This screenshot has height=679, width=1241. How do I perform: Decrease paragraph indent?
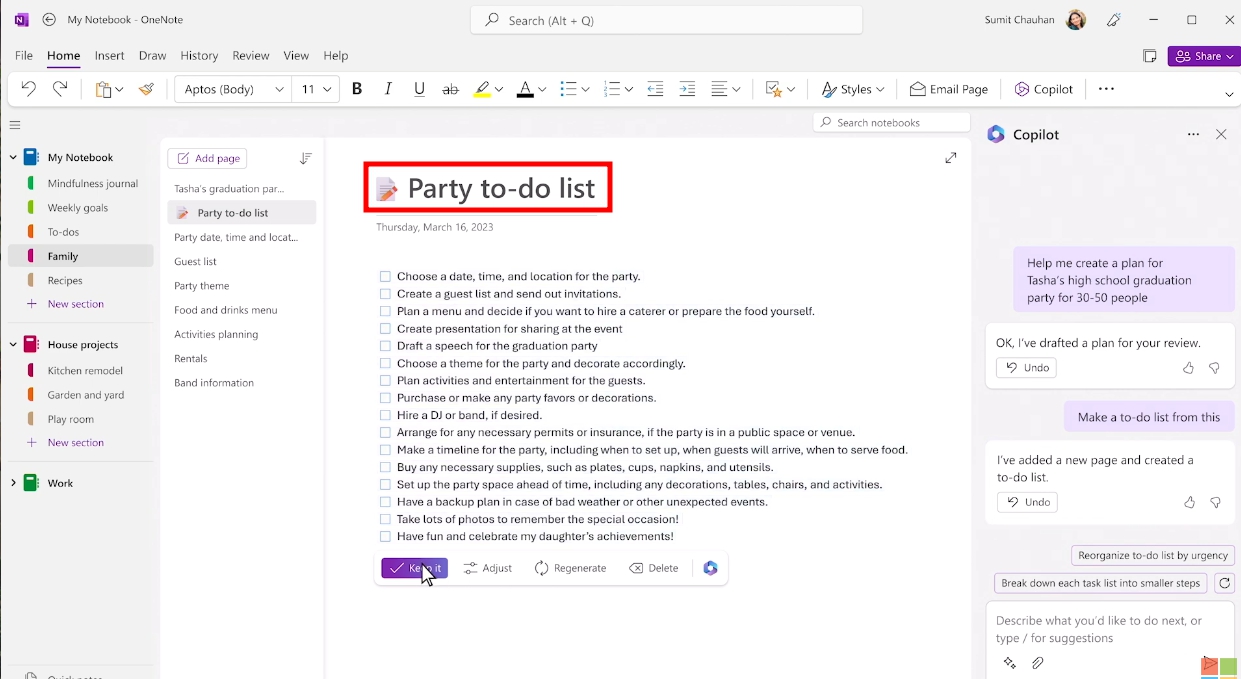[655, 89]
